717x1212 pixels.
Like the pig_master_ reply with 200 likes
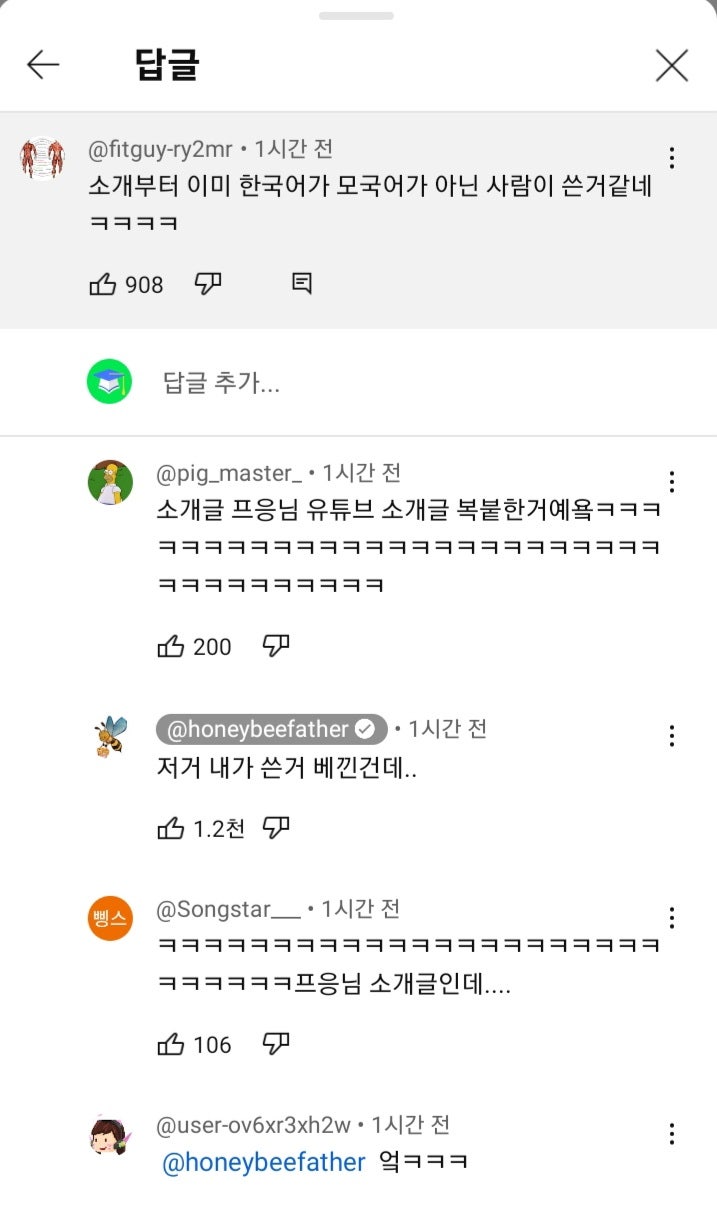[171, 647]
